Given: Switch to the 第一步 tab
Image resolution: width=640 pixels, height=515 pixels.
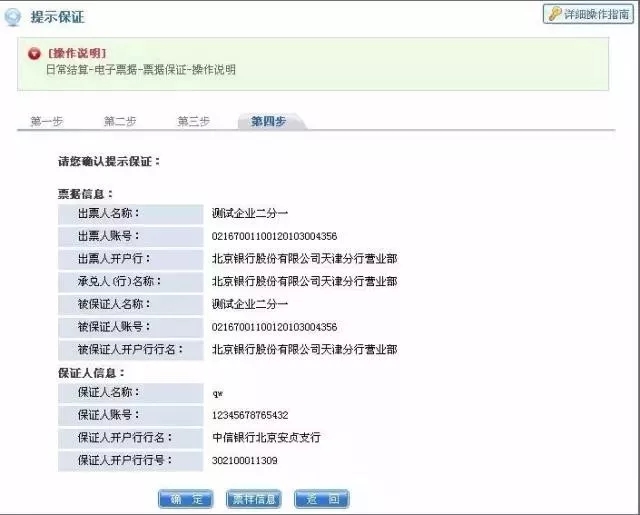Looking at the screenshot, I should pyautogui.click(x=47, y=121).
